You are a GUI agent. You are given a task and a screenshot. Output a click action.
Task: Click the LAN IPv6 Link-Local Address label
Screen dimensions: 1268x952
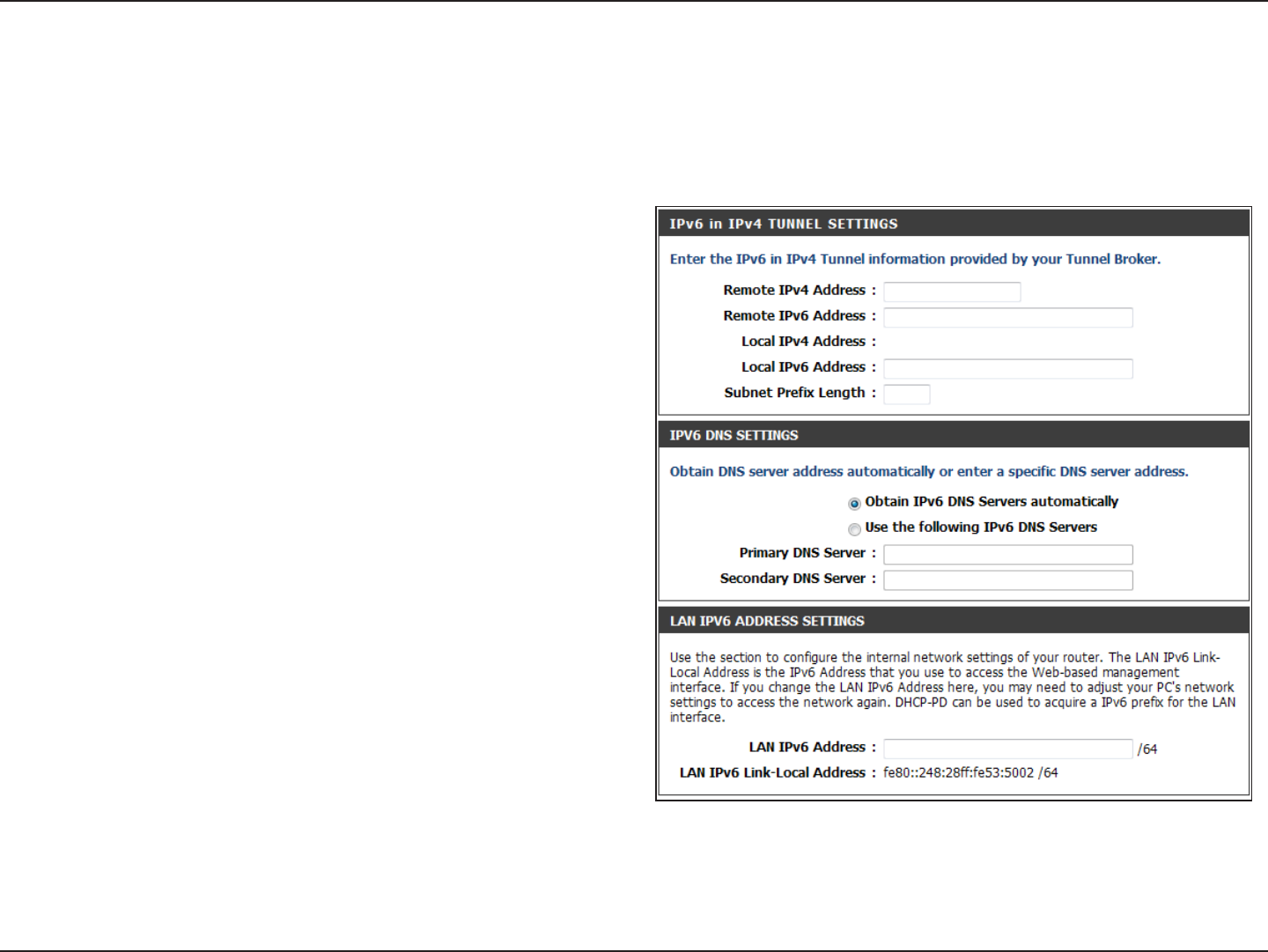coord(778,772)
